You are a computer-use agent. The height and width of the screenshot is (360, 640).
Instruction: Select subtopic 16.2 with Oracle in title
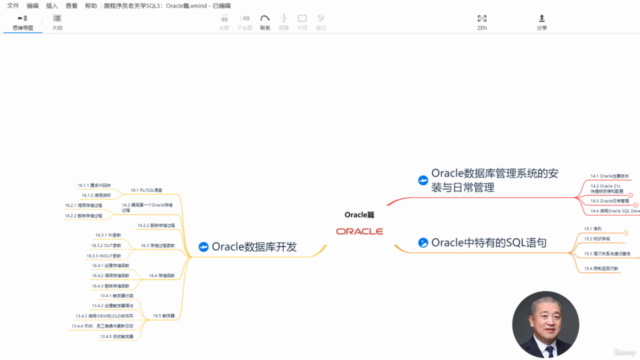pyautogui.click(x=147, y=208)
